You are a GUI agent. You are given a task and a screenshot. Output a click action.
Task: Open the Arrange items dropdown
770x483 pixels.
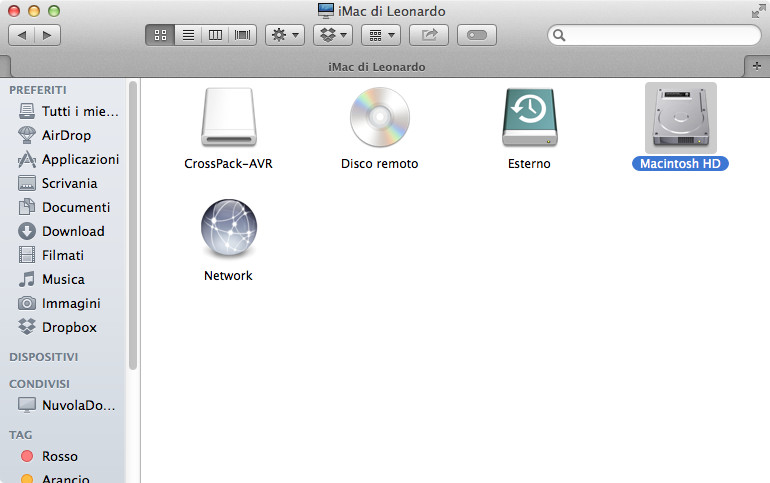click(380, 35)
